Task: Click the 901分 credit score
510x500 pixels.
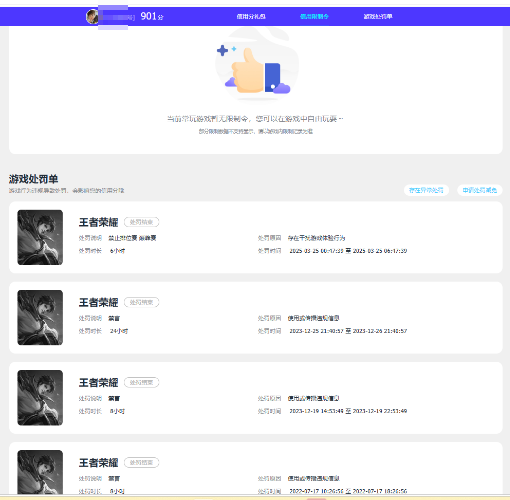Action: [x=152, y=16]
